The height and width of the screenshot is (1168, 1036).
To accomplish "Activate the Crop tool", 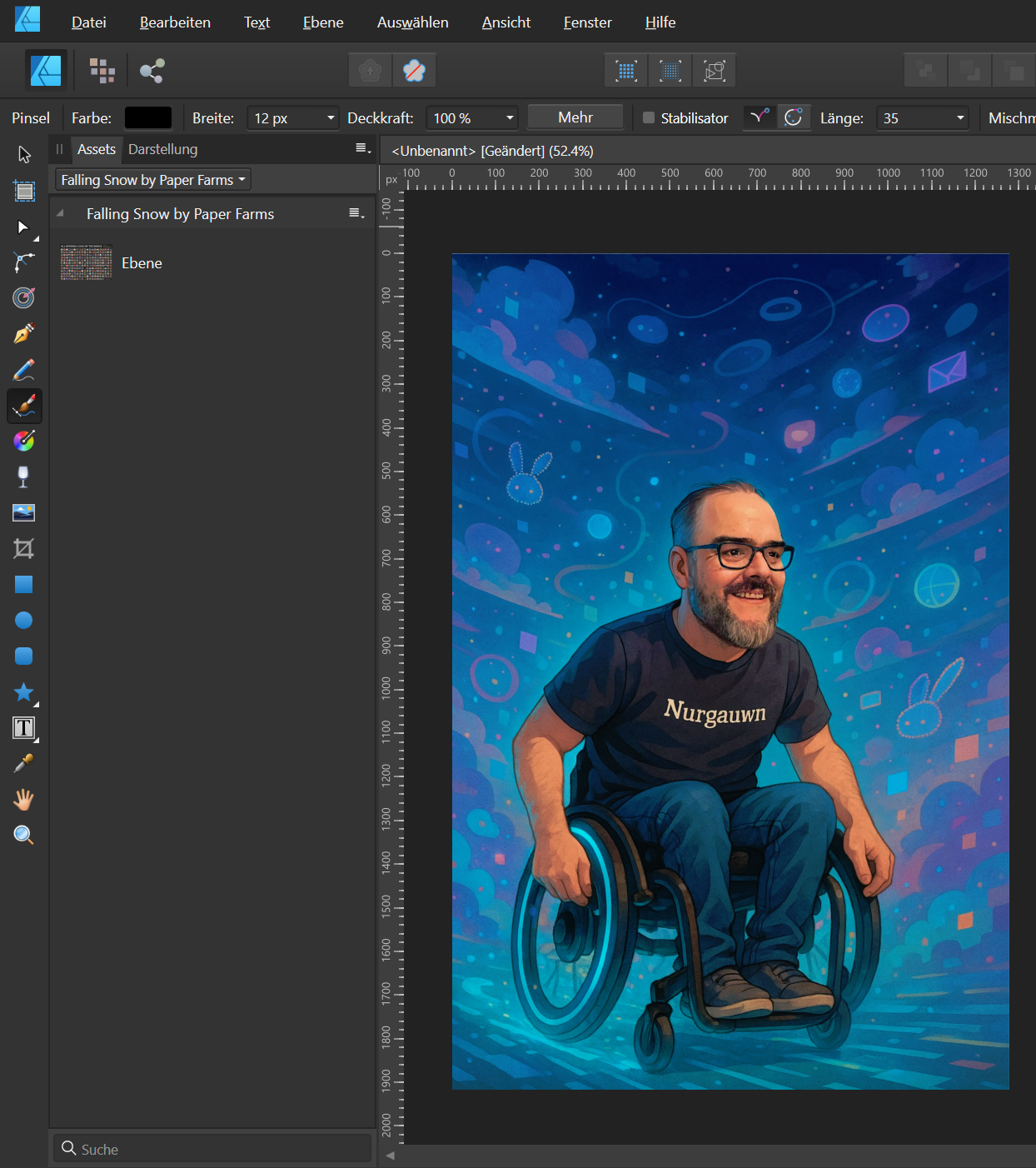I will 24,548.
